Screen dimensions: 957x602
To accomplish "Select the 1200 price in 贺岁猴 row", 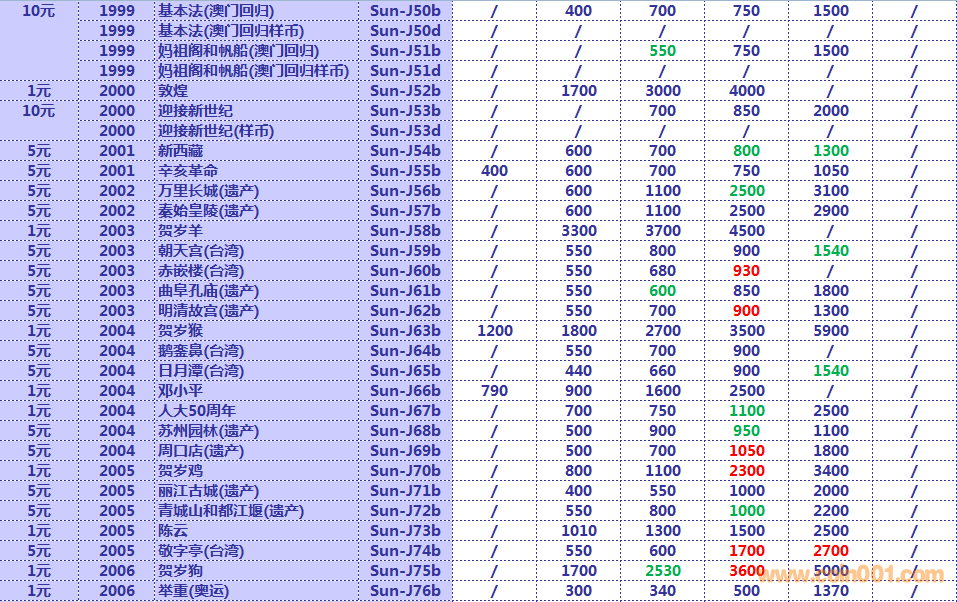I will pyautogui.click(x=494, y=331).
